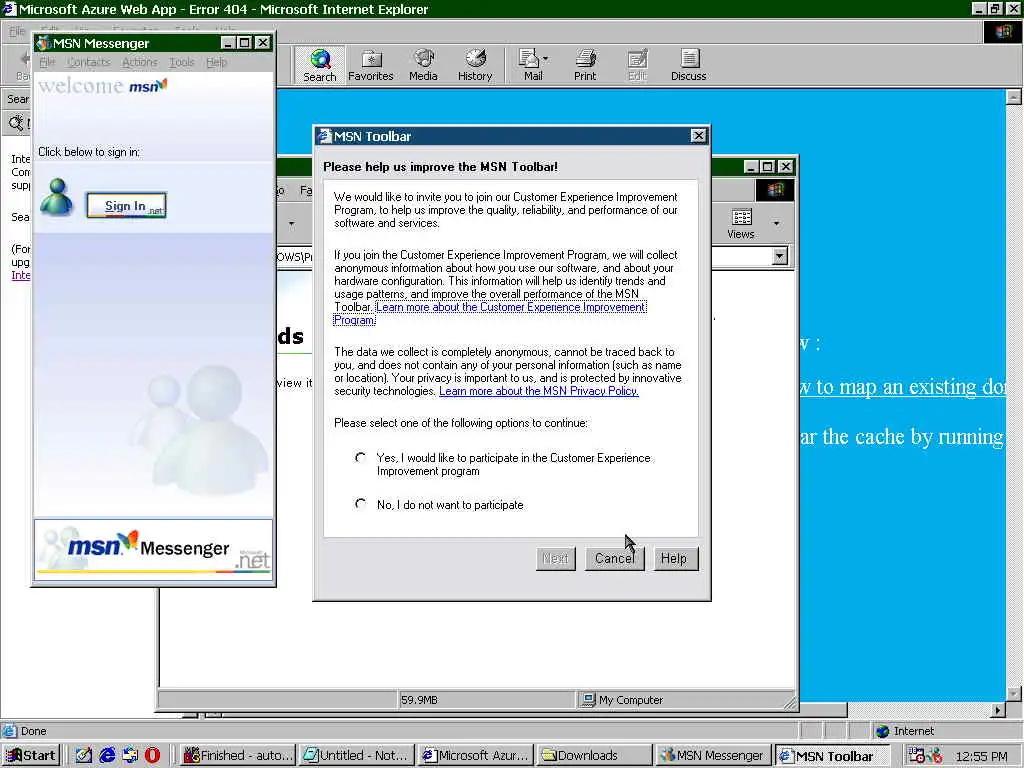Open Favorites from the IE toolbar
Image resolution: width=1024 pixels, height=768 pixels.
tap(371, 65)
